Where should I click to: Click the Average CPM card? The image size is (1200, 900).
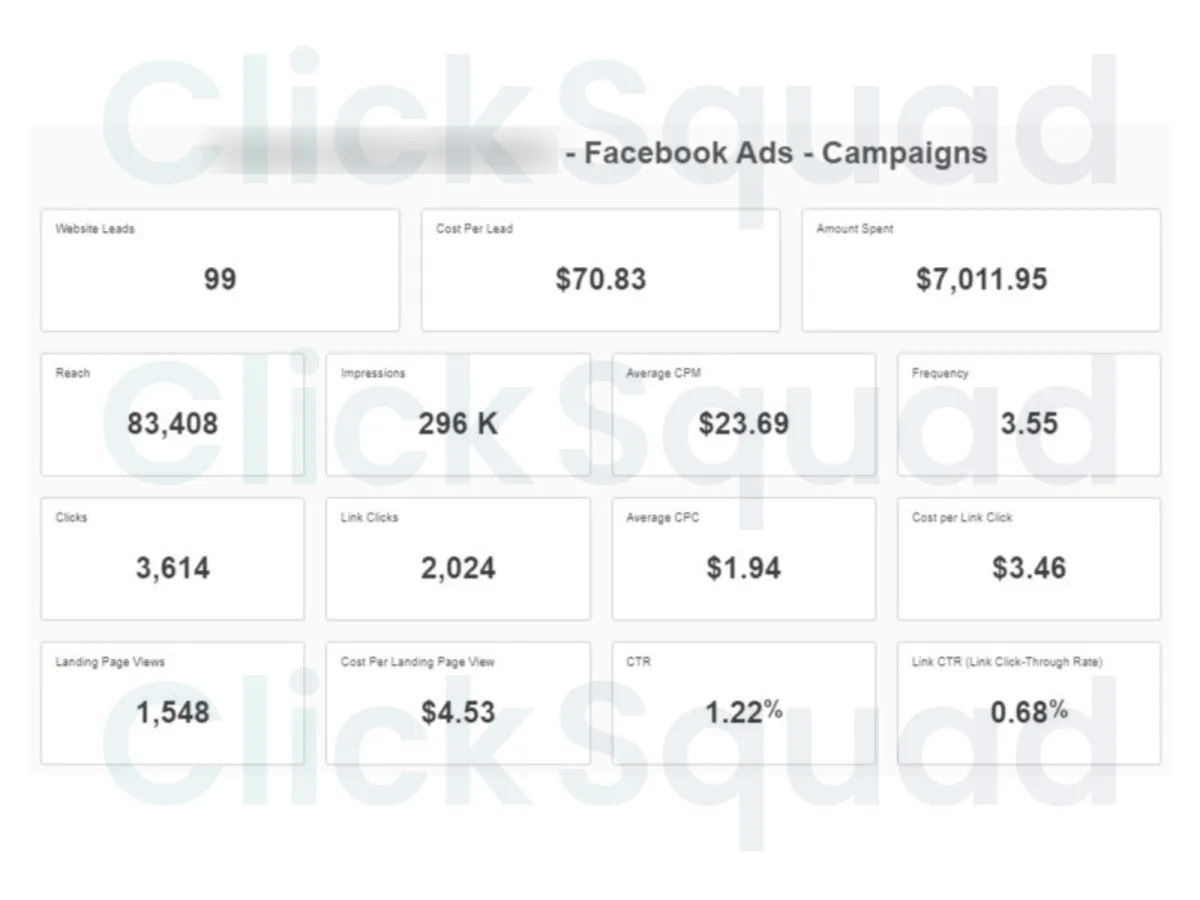tap(743, 415)
